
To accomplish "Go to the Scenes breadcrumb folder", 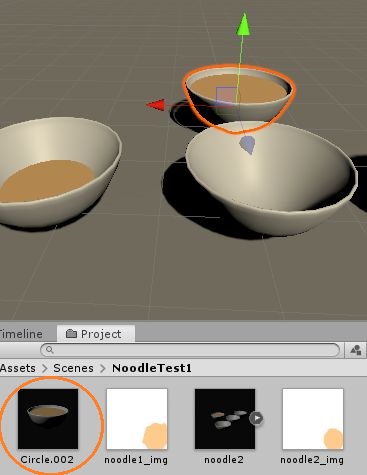I will (x=73, y=368).
